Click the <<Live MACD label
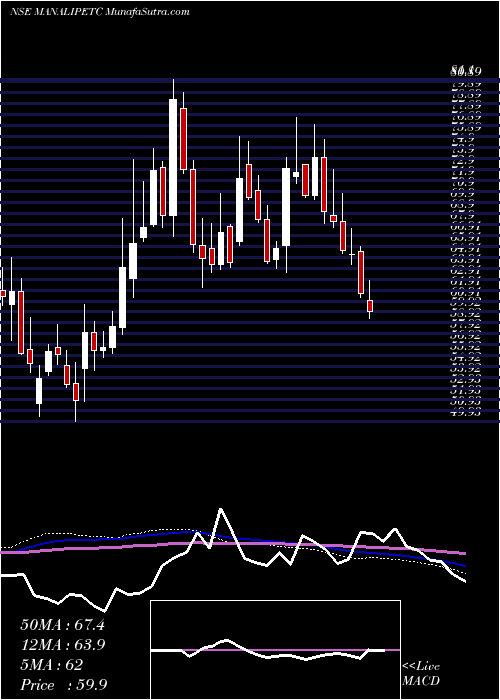Screen dimensions: 500x700 click(x=421, y=674)
